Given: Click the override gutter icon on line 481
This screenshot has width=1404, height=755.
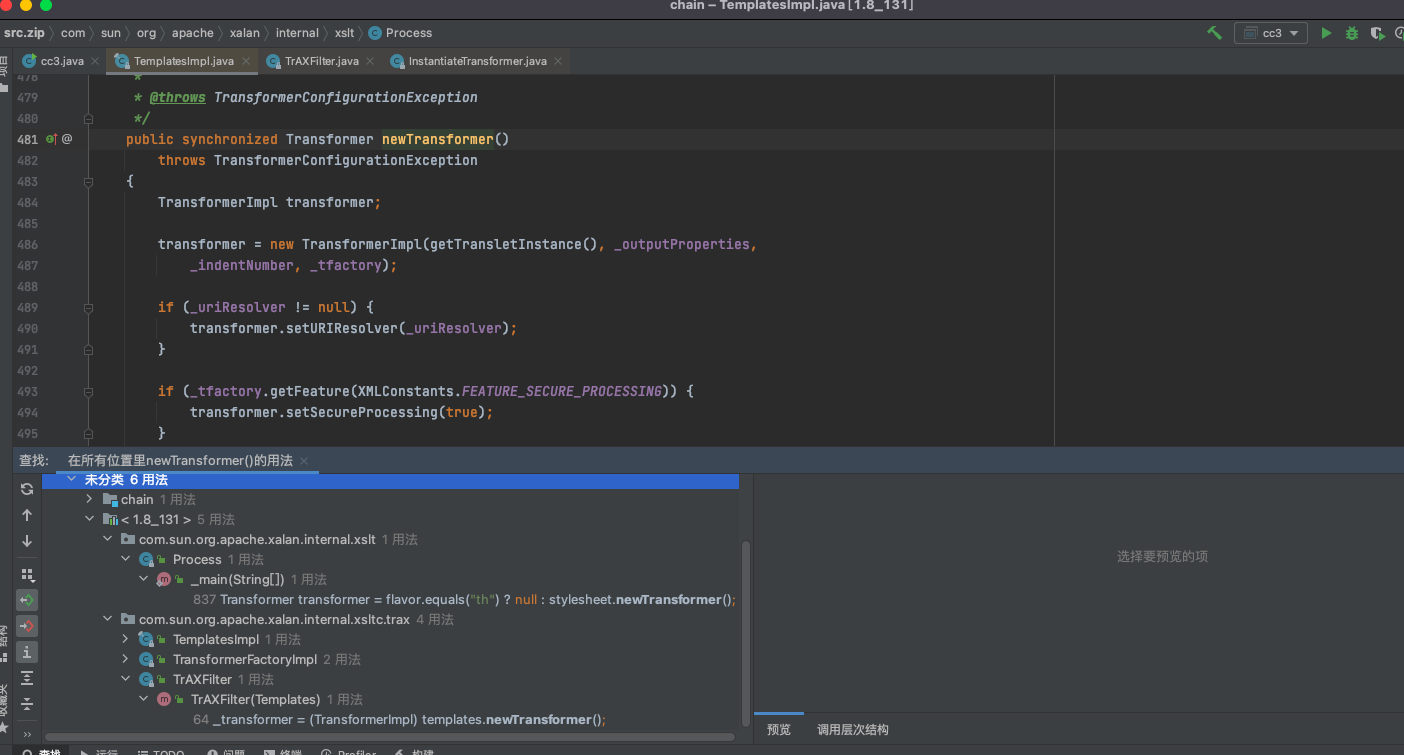Looking at the screenshot, I should 50,139.
